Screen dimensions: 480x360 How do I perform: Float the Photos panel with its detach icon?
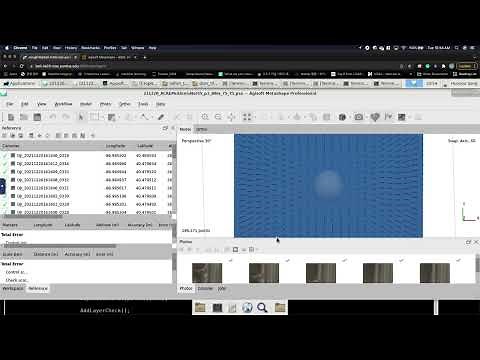click(x=468, y=242)
